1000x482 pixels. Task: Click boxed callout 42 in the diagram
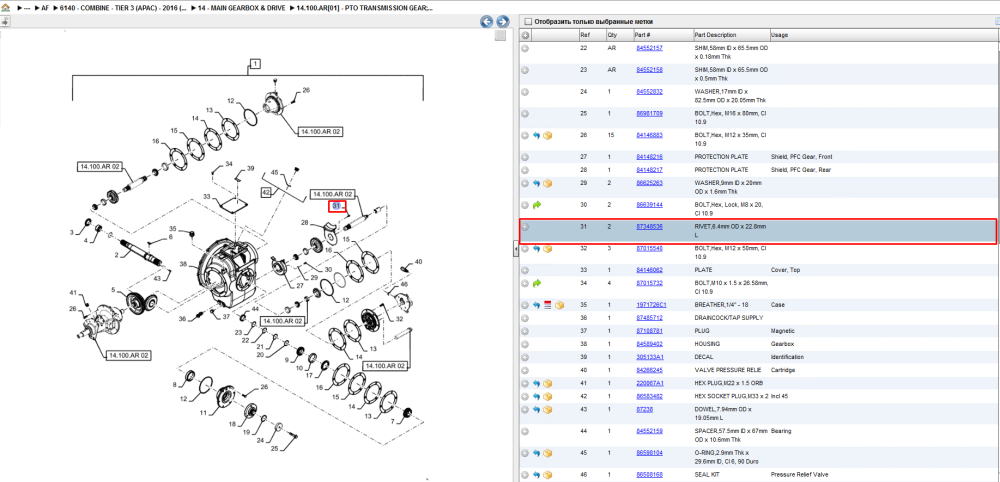click(267, 192)
